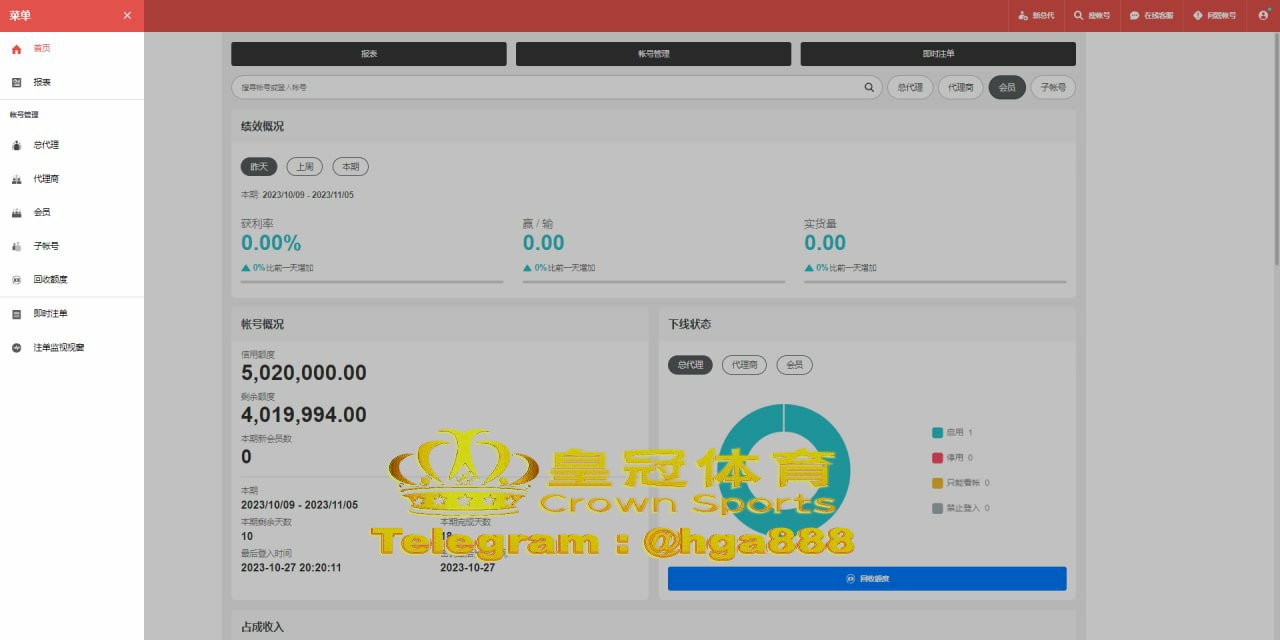This screenshot has width=1280, height=640.
Task: Click the blue 回收额度 button
Action: [x=867, y=578]
